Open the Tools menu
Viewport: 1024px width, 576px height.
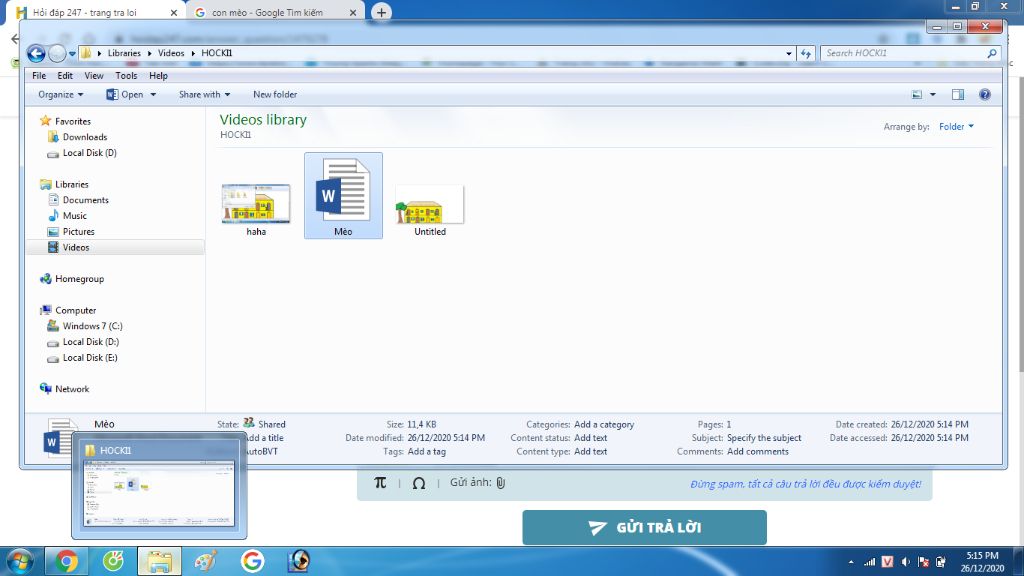click(x=126, y=76)
